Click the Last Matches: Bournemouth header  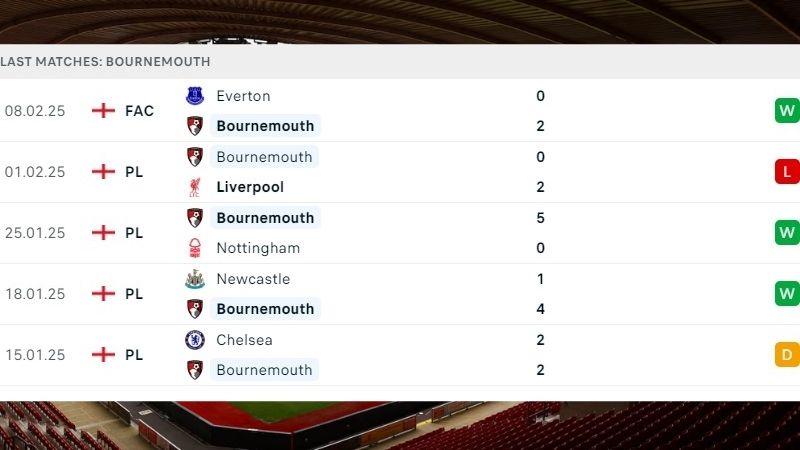105,61
